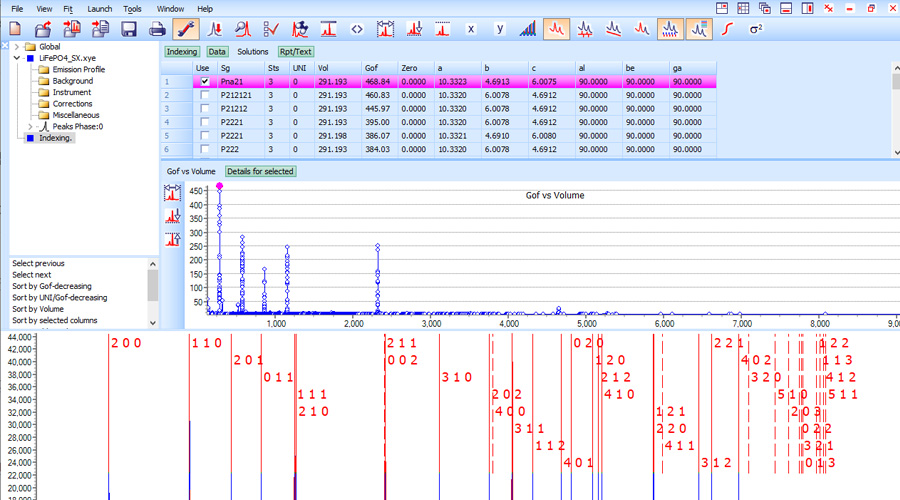The height and width of the screenshot is (500, 900).
Task: Click the x axis toolbar button
Action: [x=471, y=29]
